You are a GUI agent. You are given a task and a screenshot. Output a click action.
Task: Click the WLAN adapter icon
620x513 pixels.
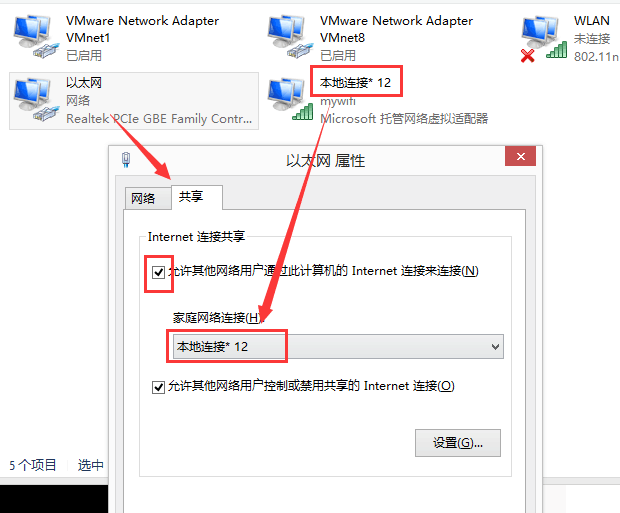[544, 38]
